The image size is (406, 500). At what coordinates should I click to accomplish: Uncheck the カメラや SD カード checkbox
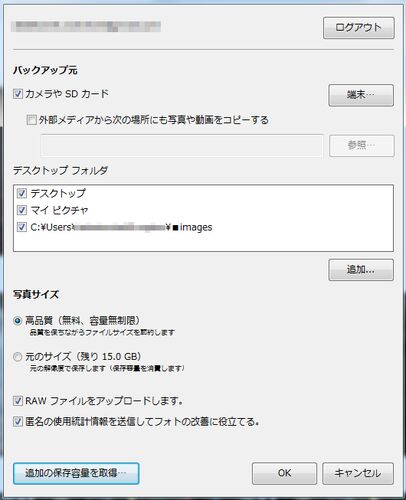[18, 94]
